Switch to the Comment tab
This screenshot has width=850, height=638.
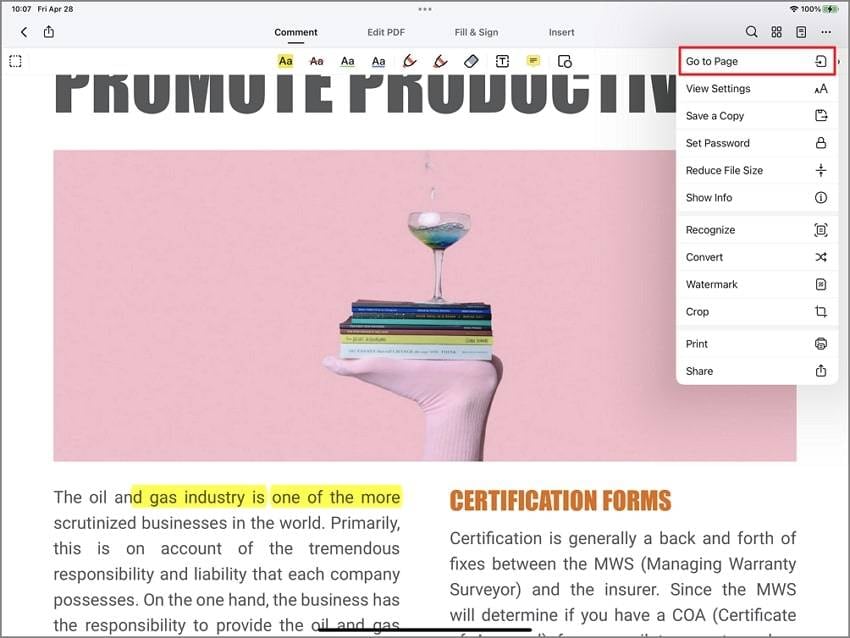[296, 32]
